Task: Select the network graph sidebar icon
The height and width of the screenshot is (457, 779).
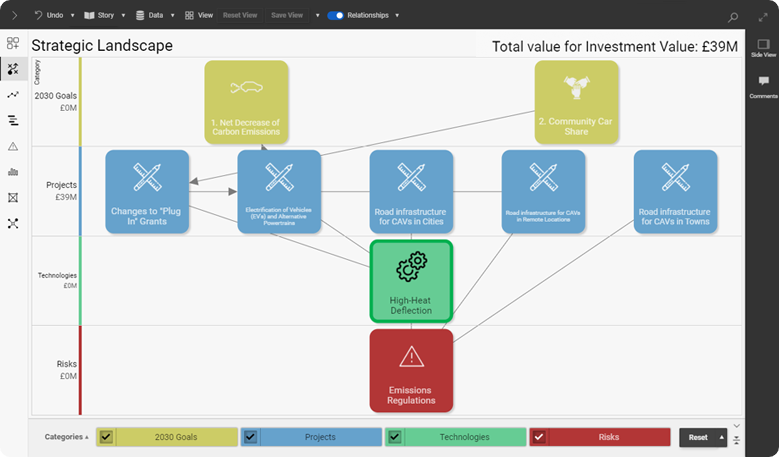Action: [x=13, y=223]
